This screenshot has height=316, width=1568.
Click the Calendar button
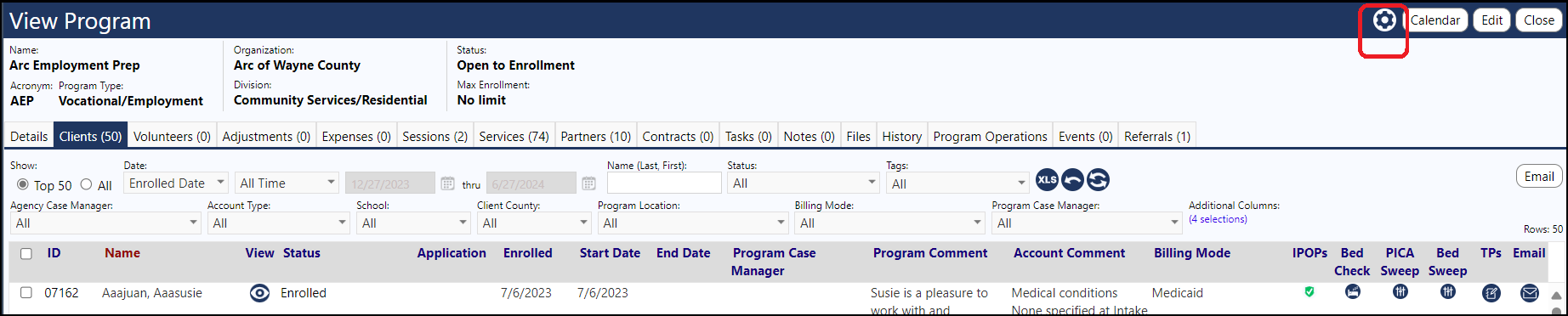[x=1434, y=20]
